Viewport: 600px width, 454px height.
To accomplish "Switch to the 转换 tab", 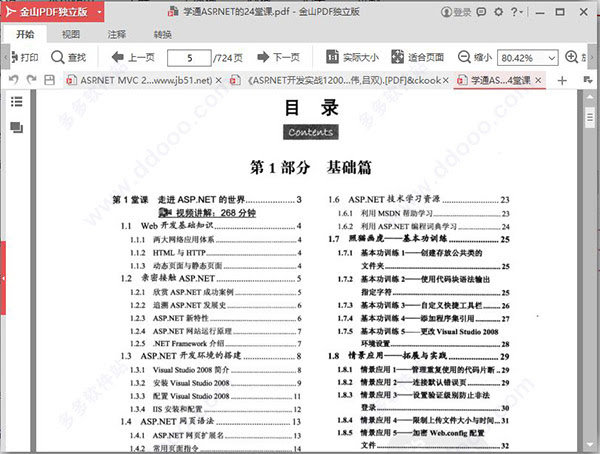I will 163,34.
